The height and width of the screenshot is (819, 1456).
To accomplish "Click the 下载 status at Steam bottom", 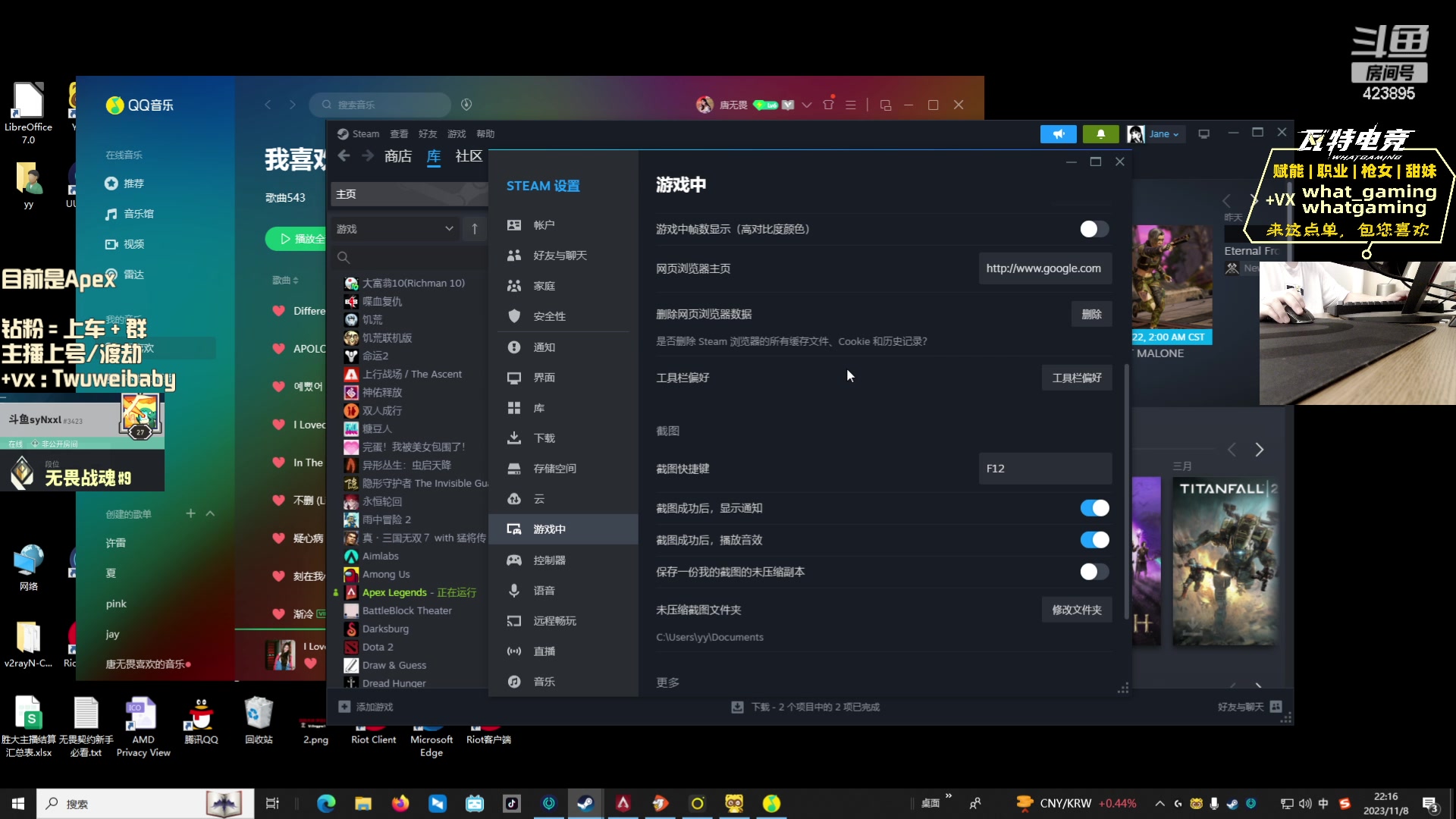I will pos(805,707).
